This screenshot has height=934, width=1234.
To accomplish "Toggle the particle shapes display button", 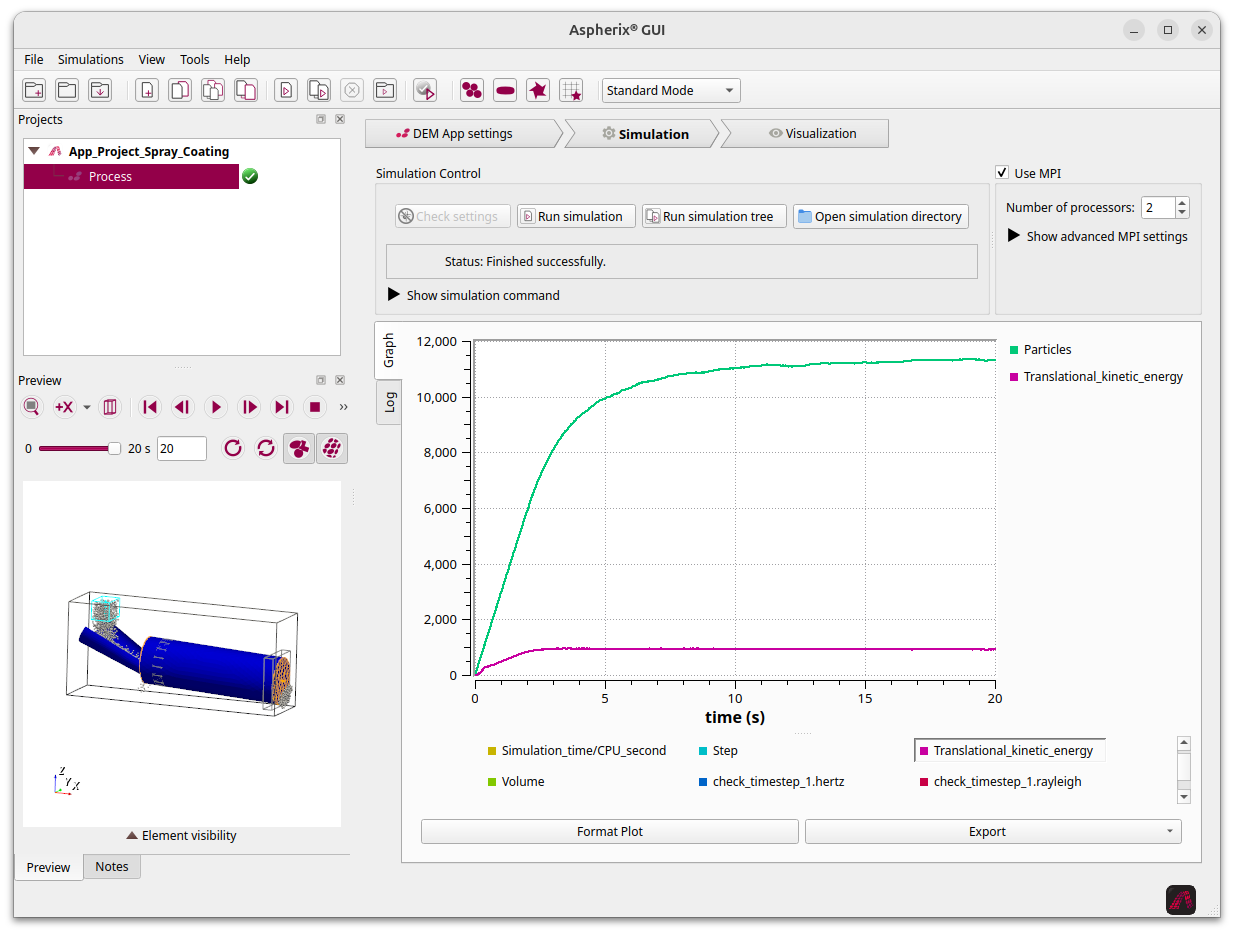I will pyautogui.click(x=299, y=448).
